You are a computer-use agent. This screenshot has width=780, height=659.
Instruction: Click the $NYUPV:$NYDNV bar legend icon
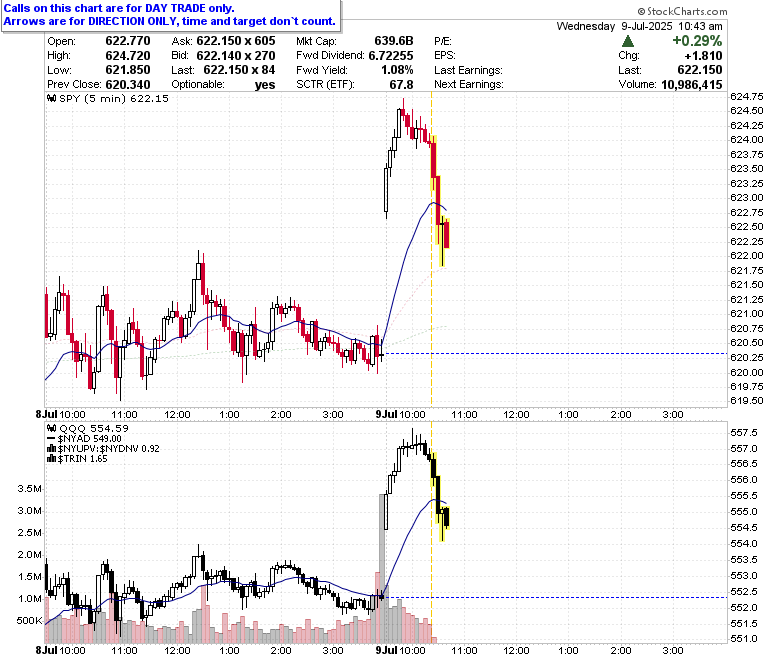(x=52, y=449)
